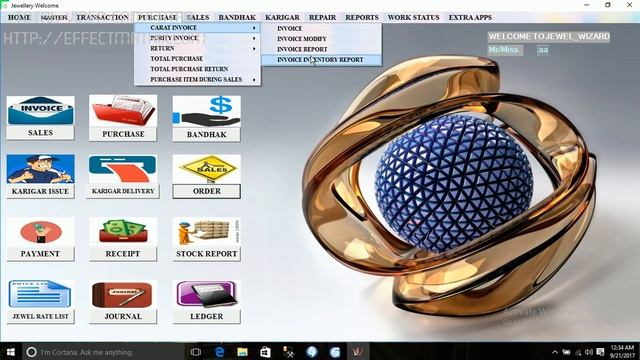Open the Order sales-sign icon

tap(207, 169)
